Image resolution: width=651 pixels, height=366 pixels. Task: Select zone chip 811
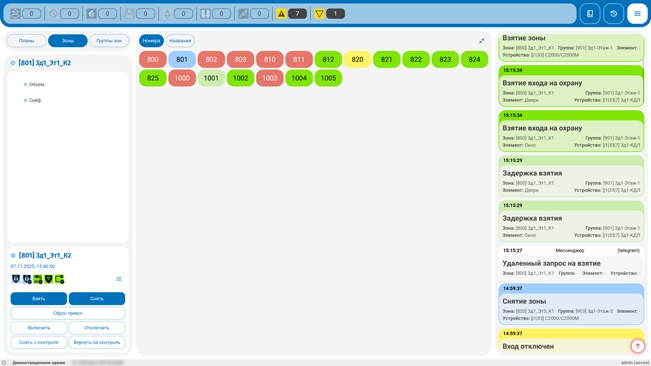299,59
